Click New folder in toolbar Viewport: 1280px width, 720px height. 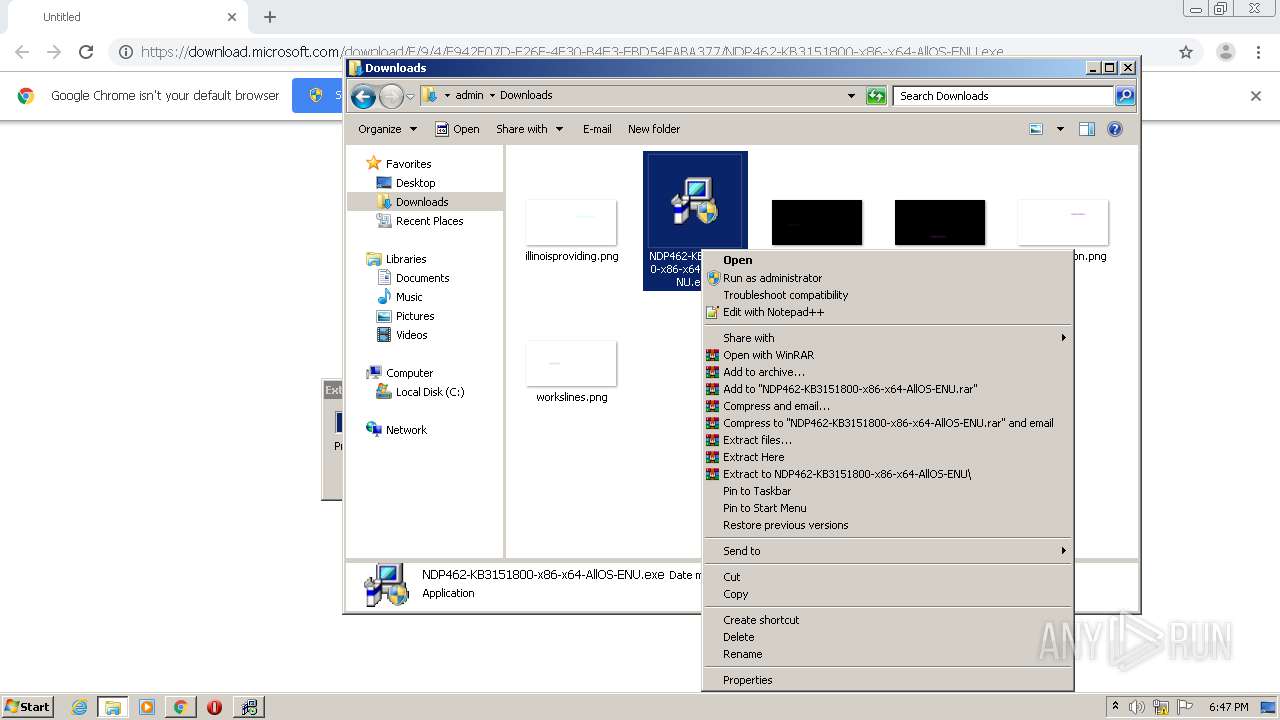[x=654, y=129]
